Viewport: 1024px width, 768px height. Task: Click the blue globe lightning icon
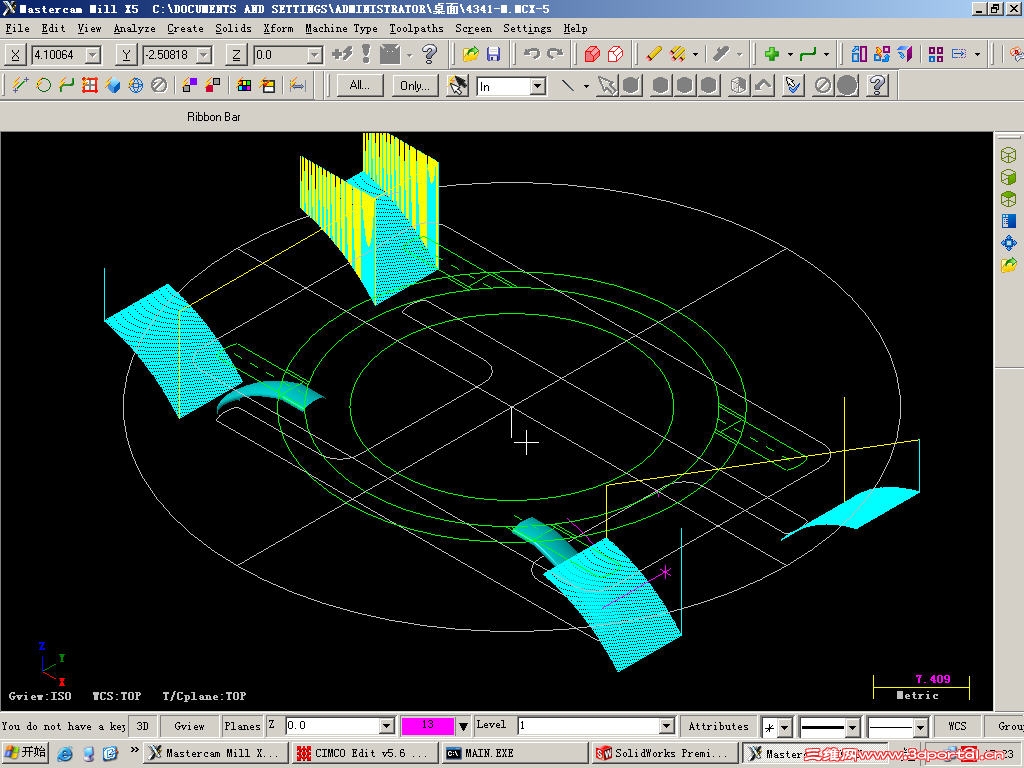[136, 86]
